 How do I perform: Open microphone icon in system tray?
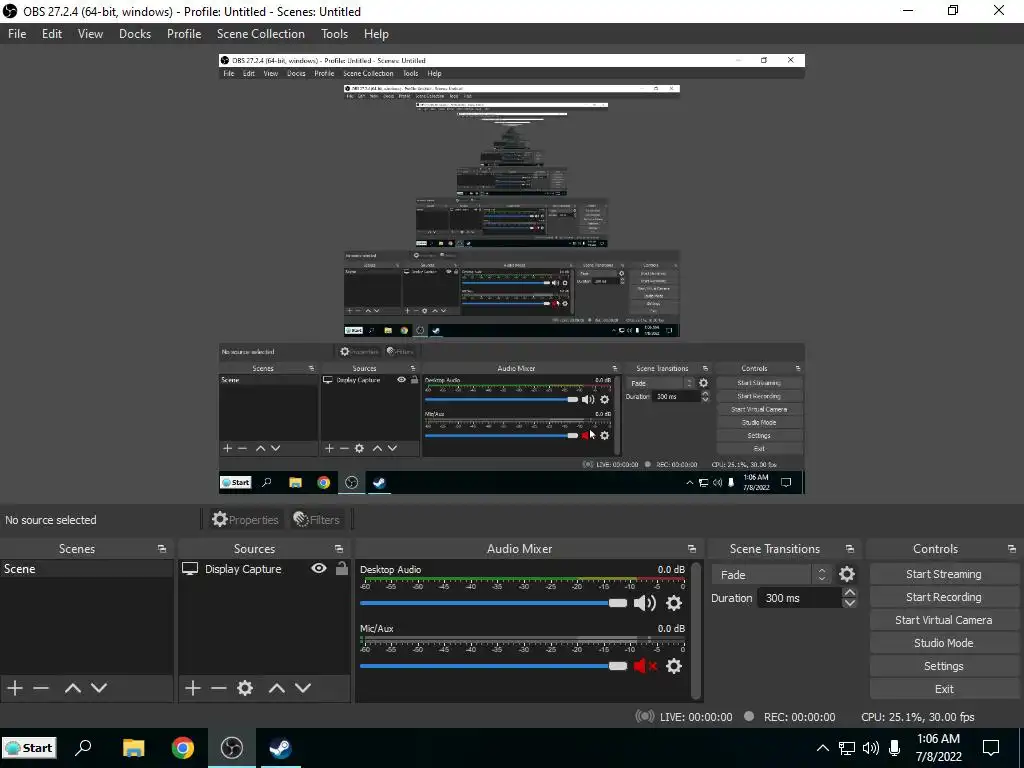point(895,748)
